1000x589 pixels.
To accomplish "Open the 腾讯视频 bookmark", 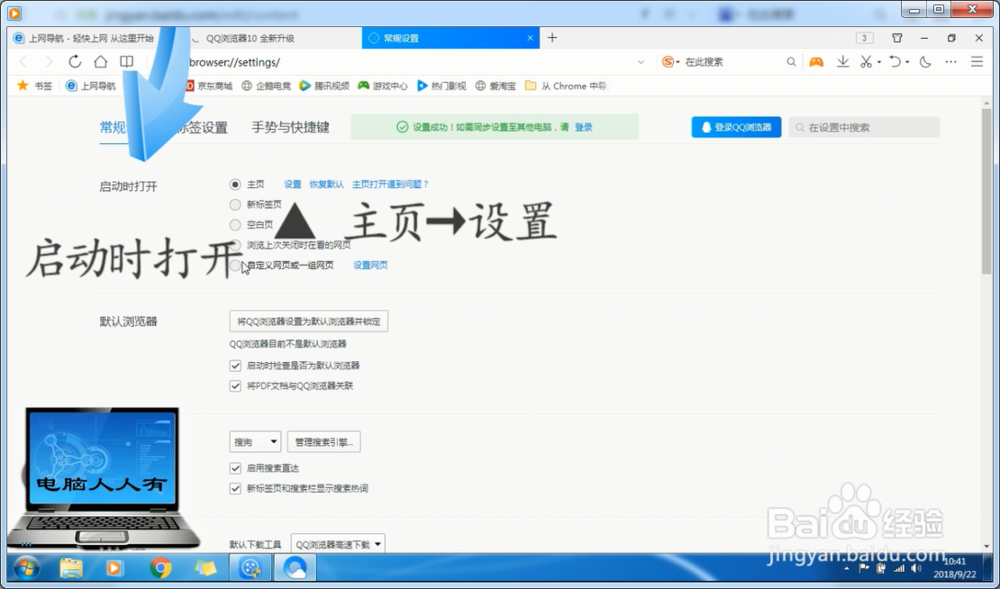I will click(325, 85).
